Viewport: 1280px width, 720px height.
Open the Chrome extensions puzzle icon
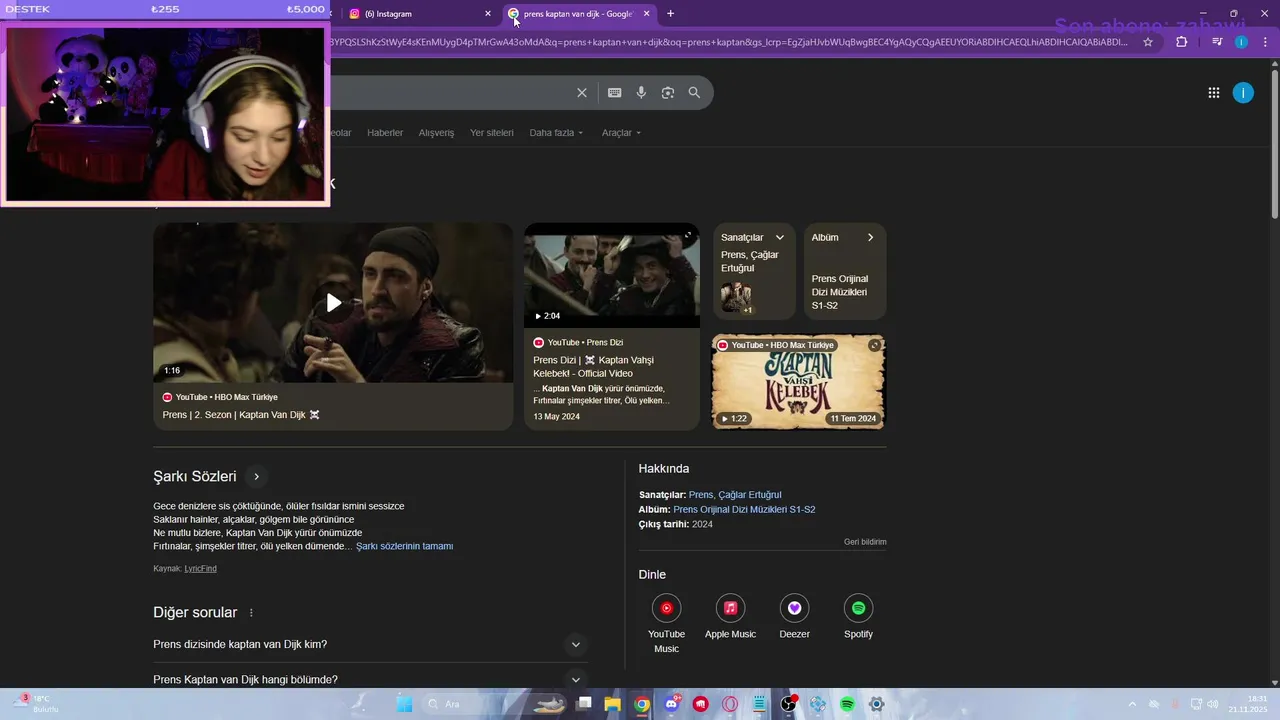(x=1181, y=42)
